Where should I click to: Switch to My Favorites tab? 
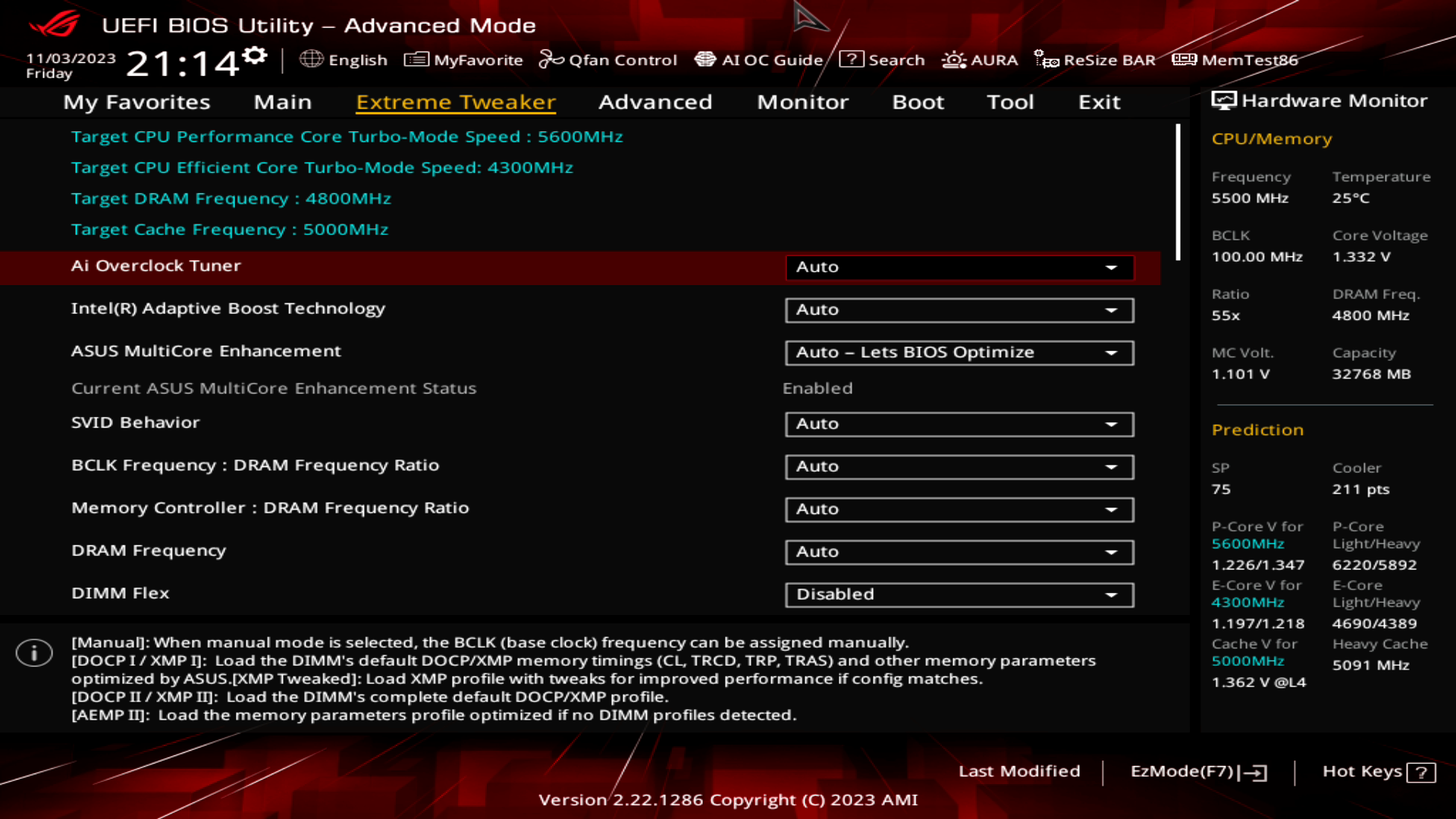136,102
